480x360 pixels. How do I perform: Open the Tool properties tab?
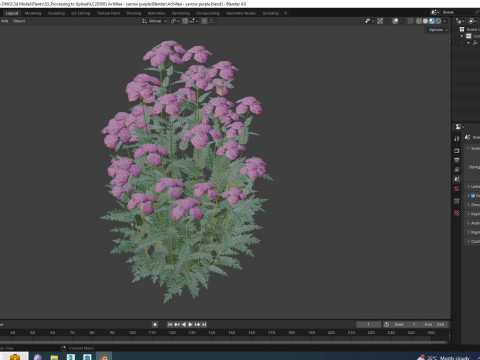coord(457,139)
